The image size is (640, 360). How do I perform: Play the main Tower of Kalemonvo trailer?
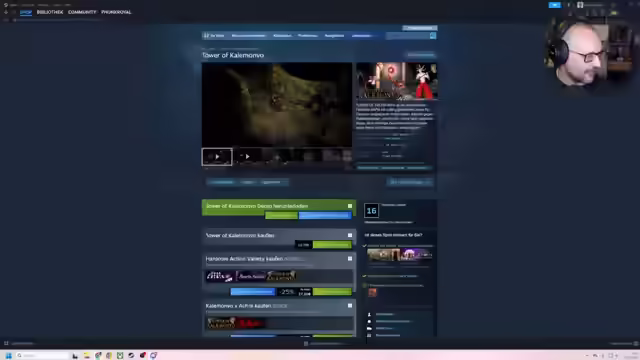click(x=277, y=105)
